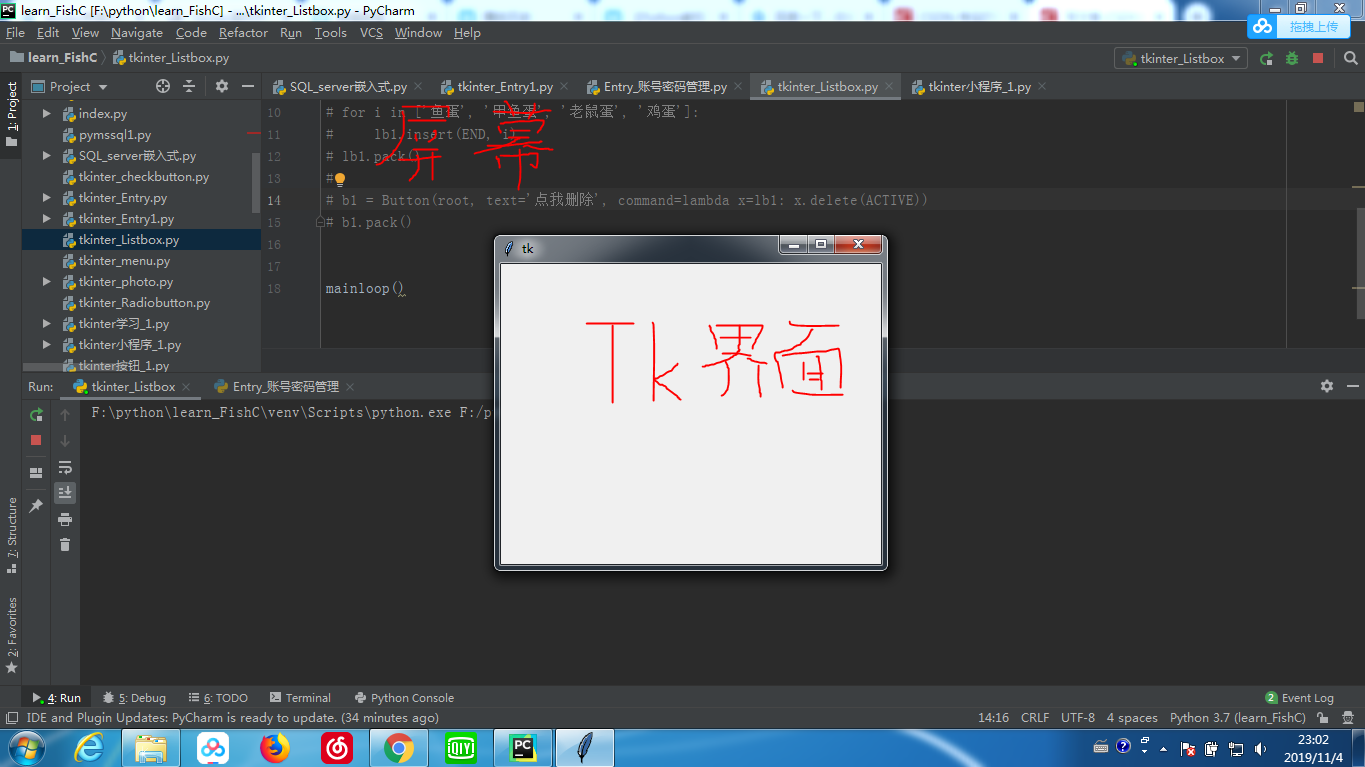Open run configuration dropdown tkinter_Listbox

(x=1181, y=58)
